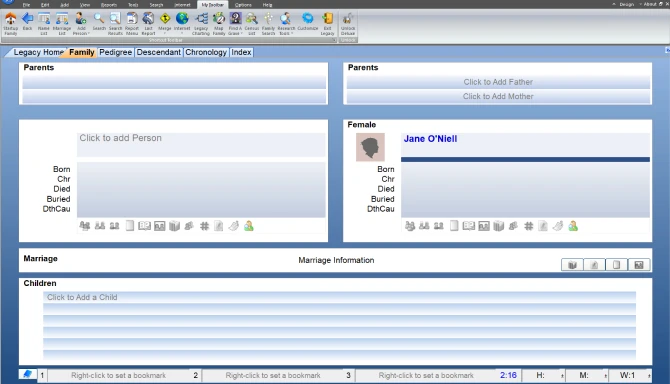Switch to the Pedigree tab
Screen dimensions: 670x384
pyautogui.click(x=115, y=52)
